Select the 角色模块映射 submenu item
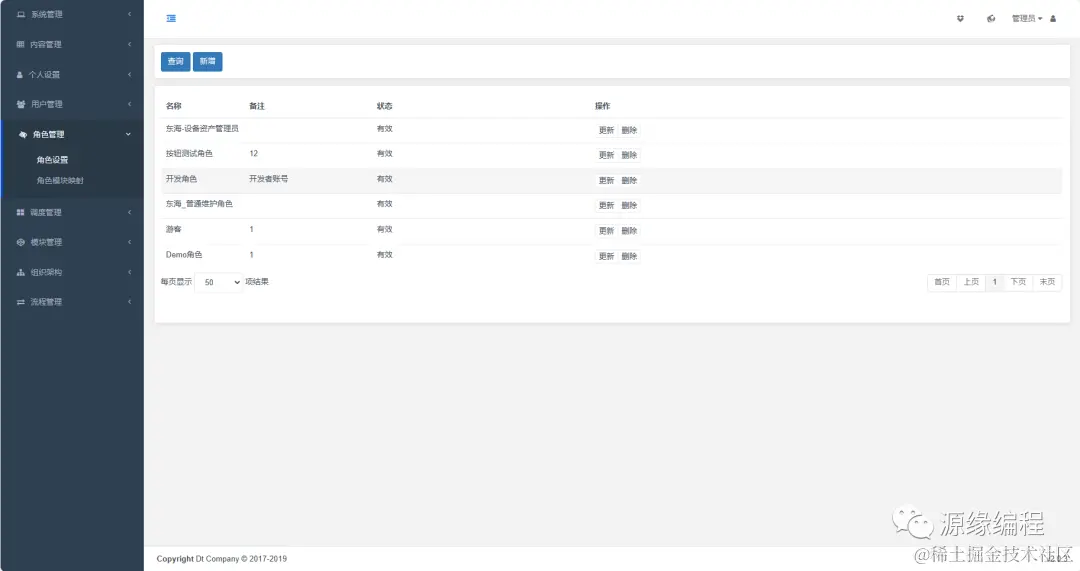The width and height of the screenshot is (1080, 571). point(60,180)
